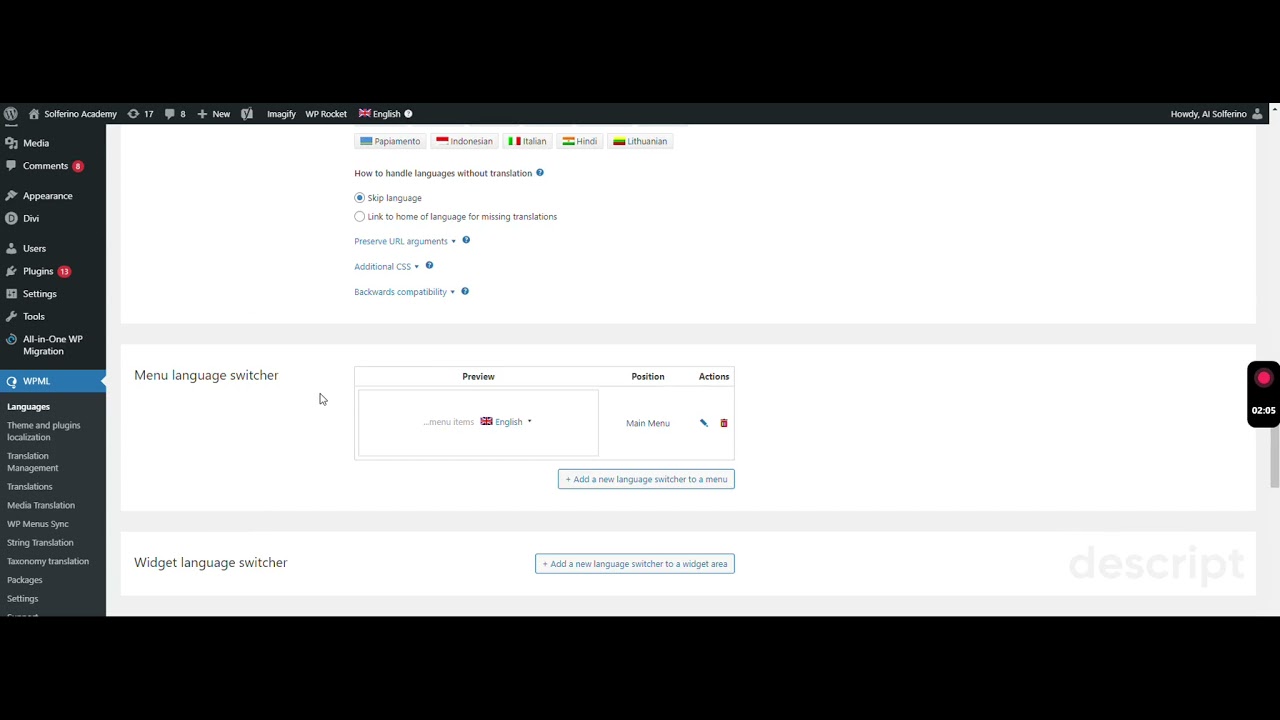1280x720 pixels.
Task: Expand the Additional CSS section
Action: 386,267
